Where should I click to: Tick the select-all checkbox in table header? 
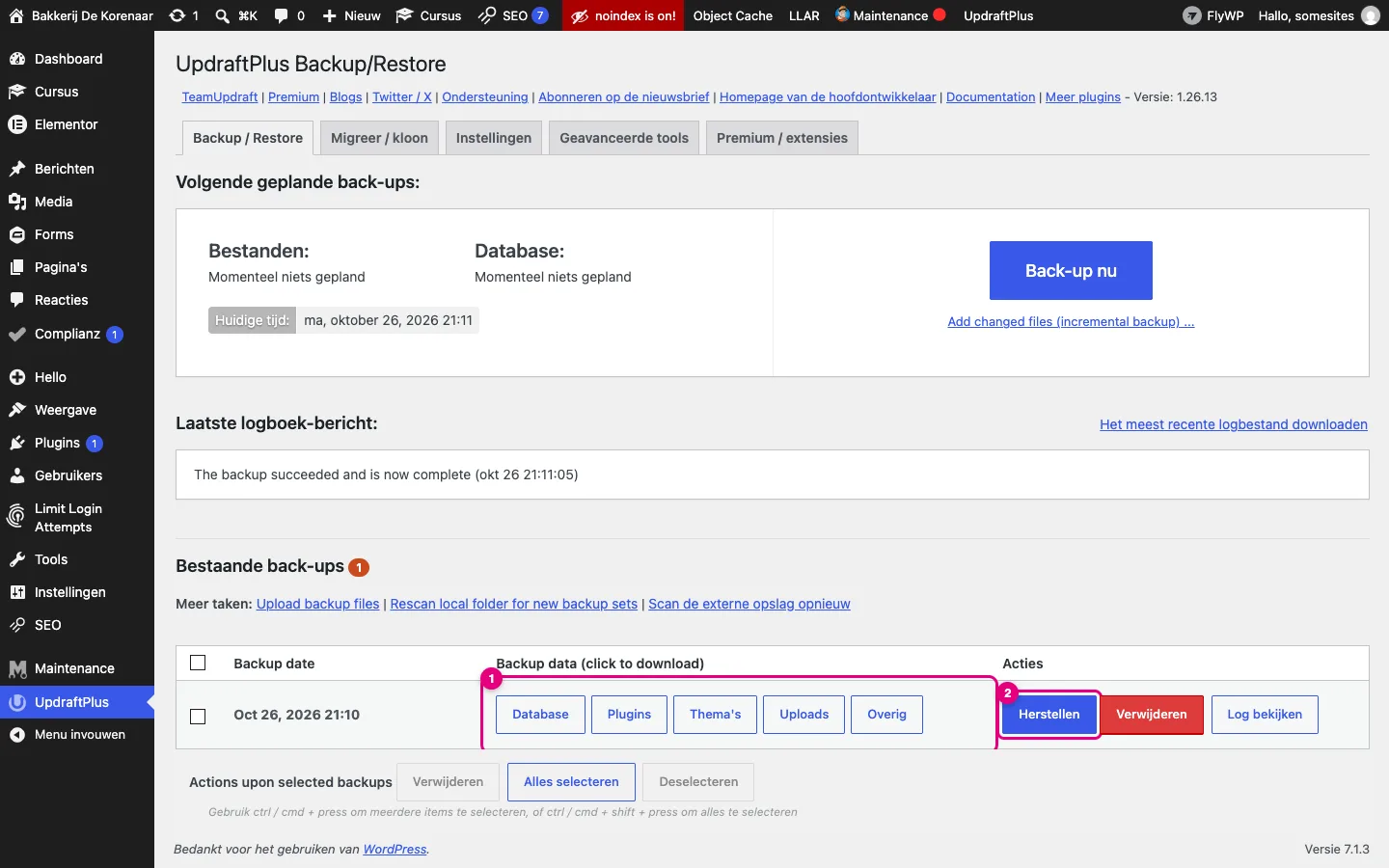pyautogui.click(x=198, y=663)
